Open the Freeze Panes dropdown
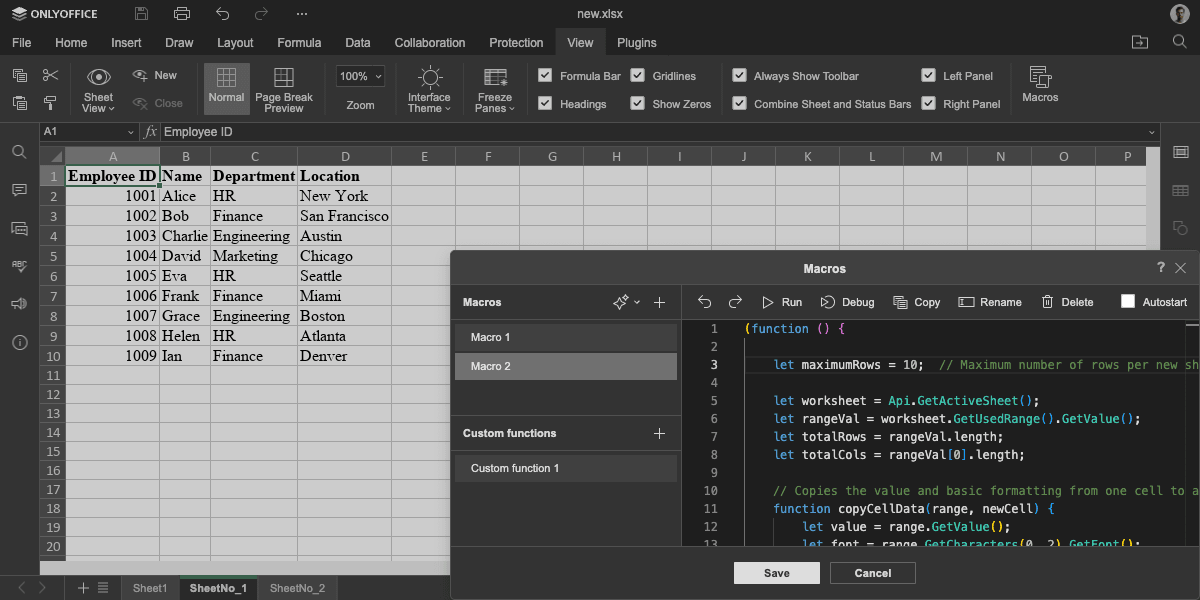Screen dimensions: 1200x600 (x=495, y=88)
